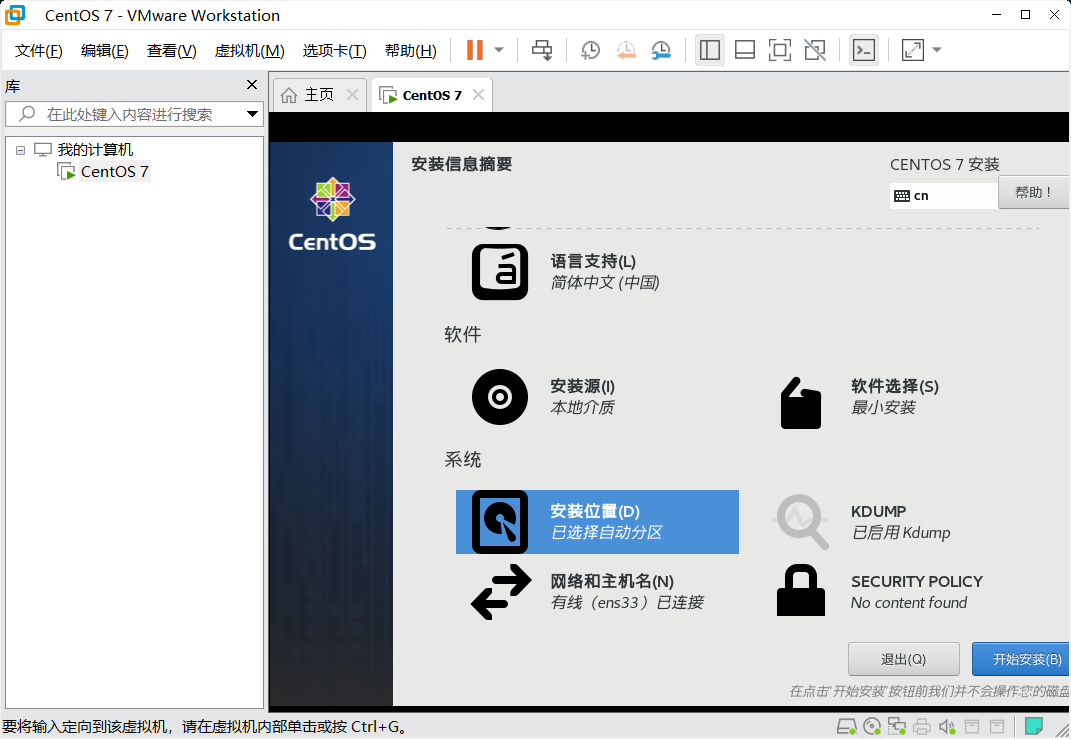Image resolution: width=1071 pixels, height=739 pixels.
Task: Click the hard disk status bar icon
Action: (x=846, y=726)
